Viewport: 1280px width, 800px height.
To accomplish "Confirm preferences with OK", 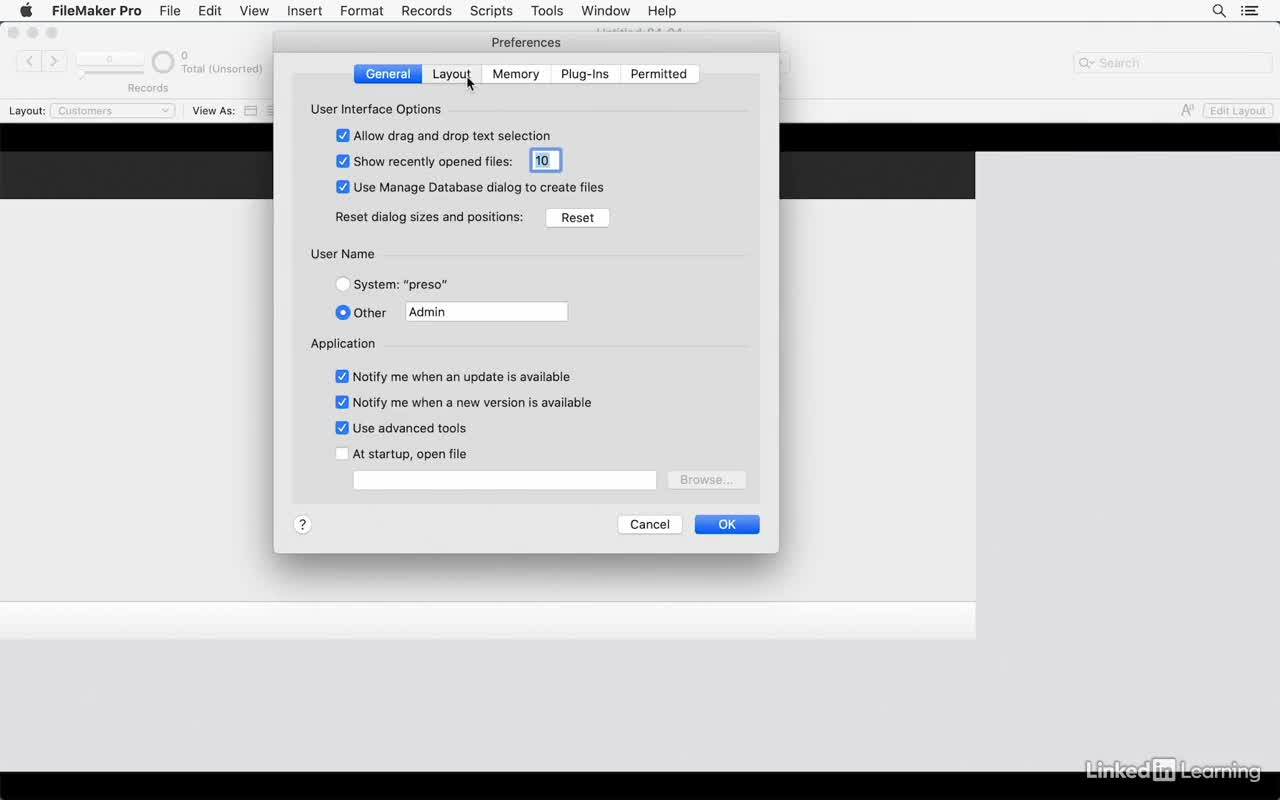I will [727, 525].
